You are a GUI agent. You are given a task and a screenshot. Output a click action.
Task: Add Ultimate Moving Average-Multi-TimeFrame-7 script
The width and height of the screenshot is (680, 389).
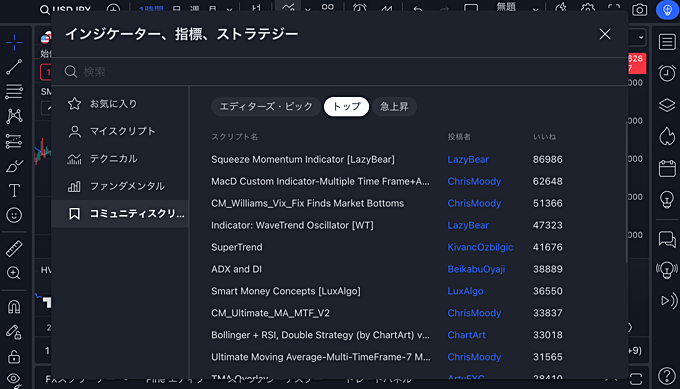[x=321, y=357]
